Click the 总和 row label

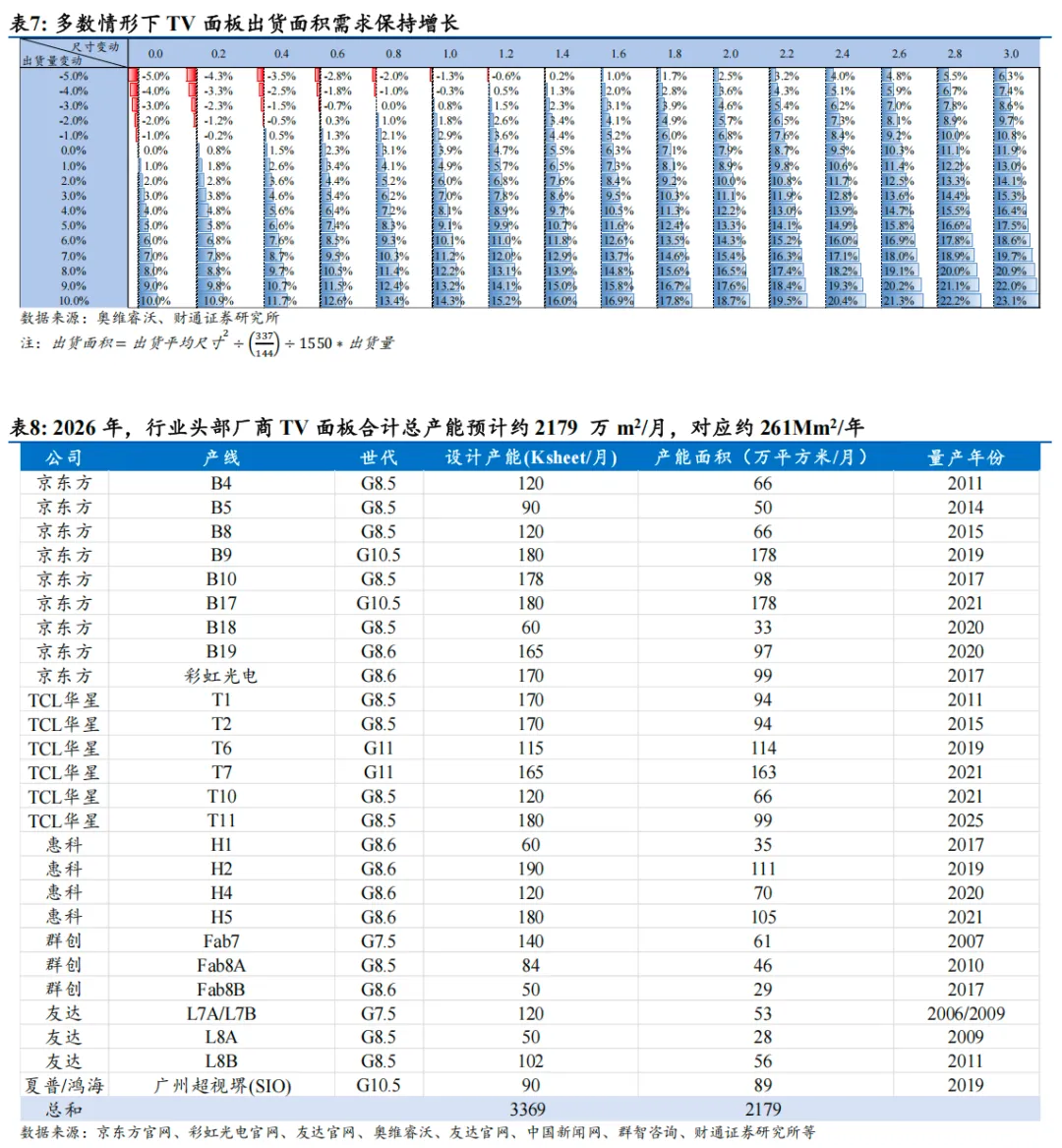coord(64,1110)
